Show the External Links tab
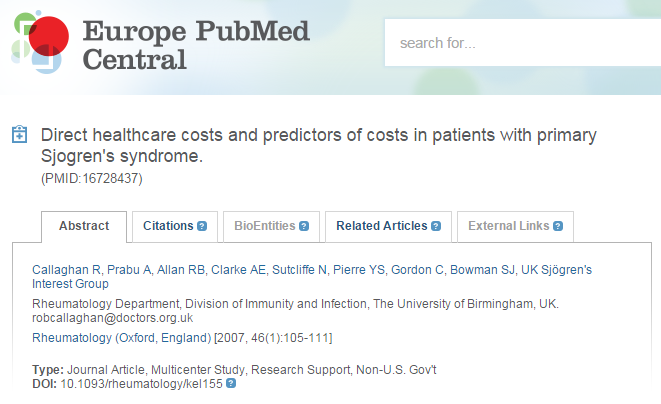661x404 pixels. (508, 226)
